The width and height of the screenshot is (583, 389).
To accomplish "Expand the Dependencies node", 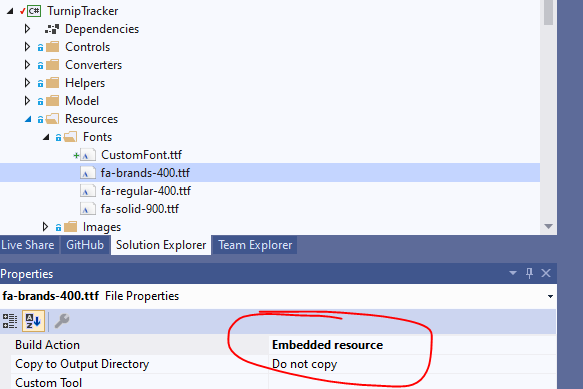I will 27,29.
